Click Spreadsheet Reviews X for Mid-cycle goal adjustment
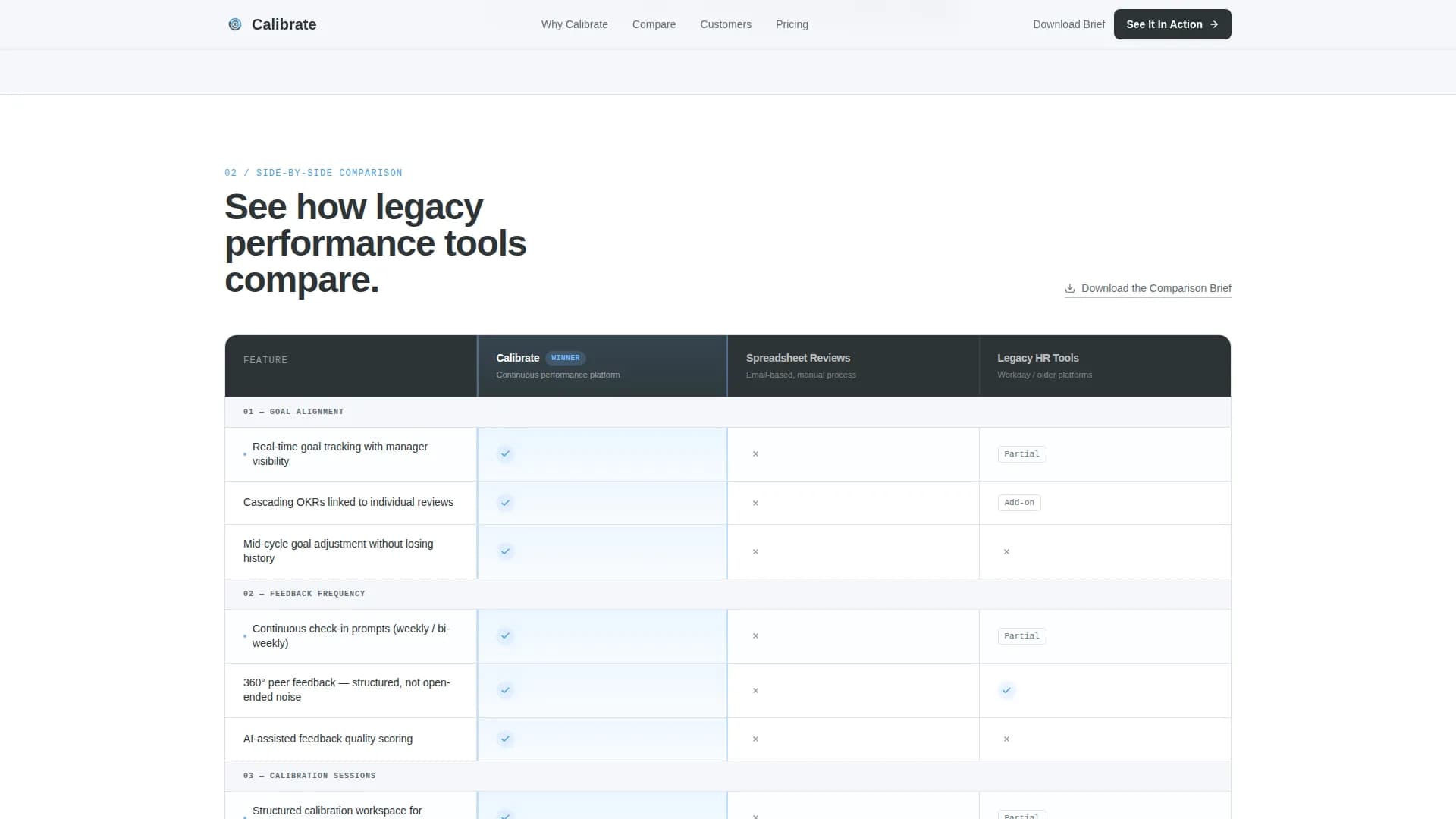Viewport: 1456px width, 819px height. (x=755, y=551)
